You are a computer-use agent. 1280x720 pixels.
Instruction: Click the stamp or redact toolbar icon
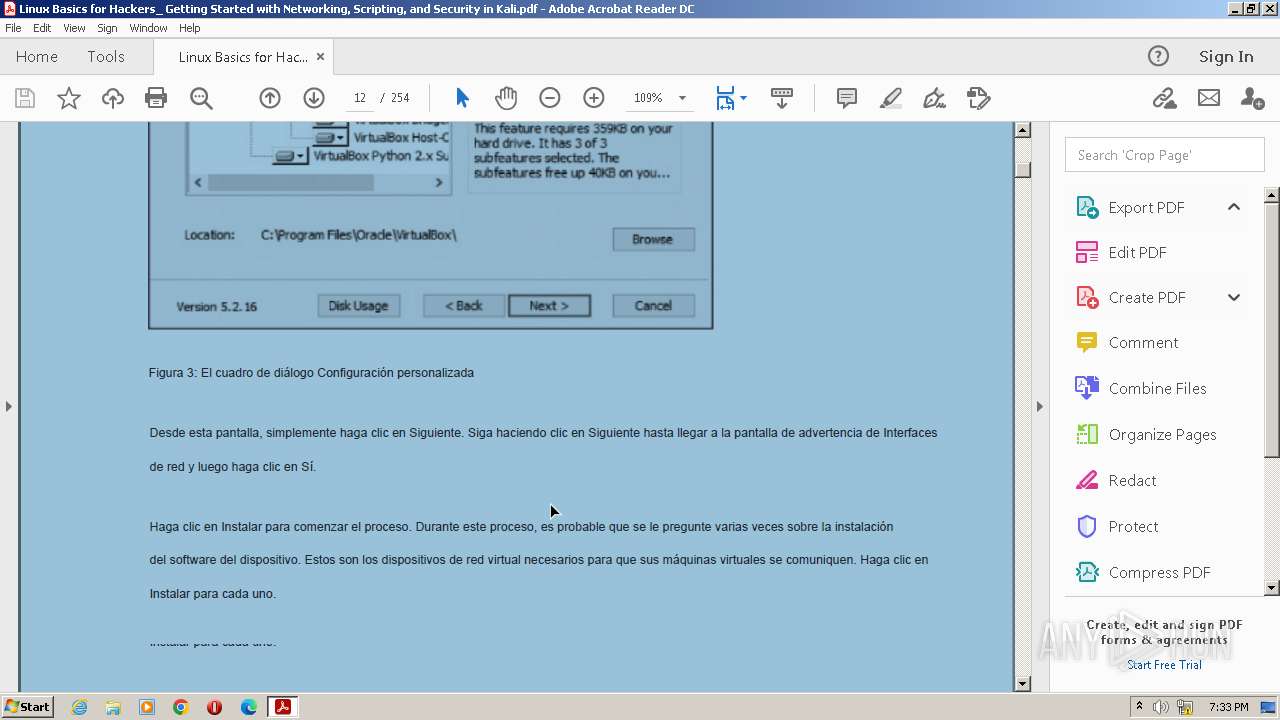click(979, 98)
